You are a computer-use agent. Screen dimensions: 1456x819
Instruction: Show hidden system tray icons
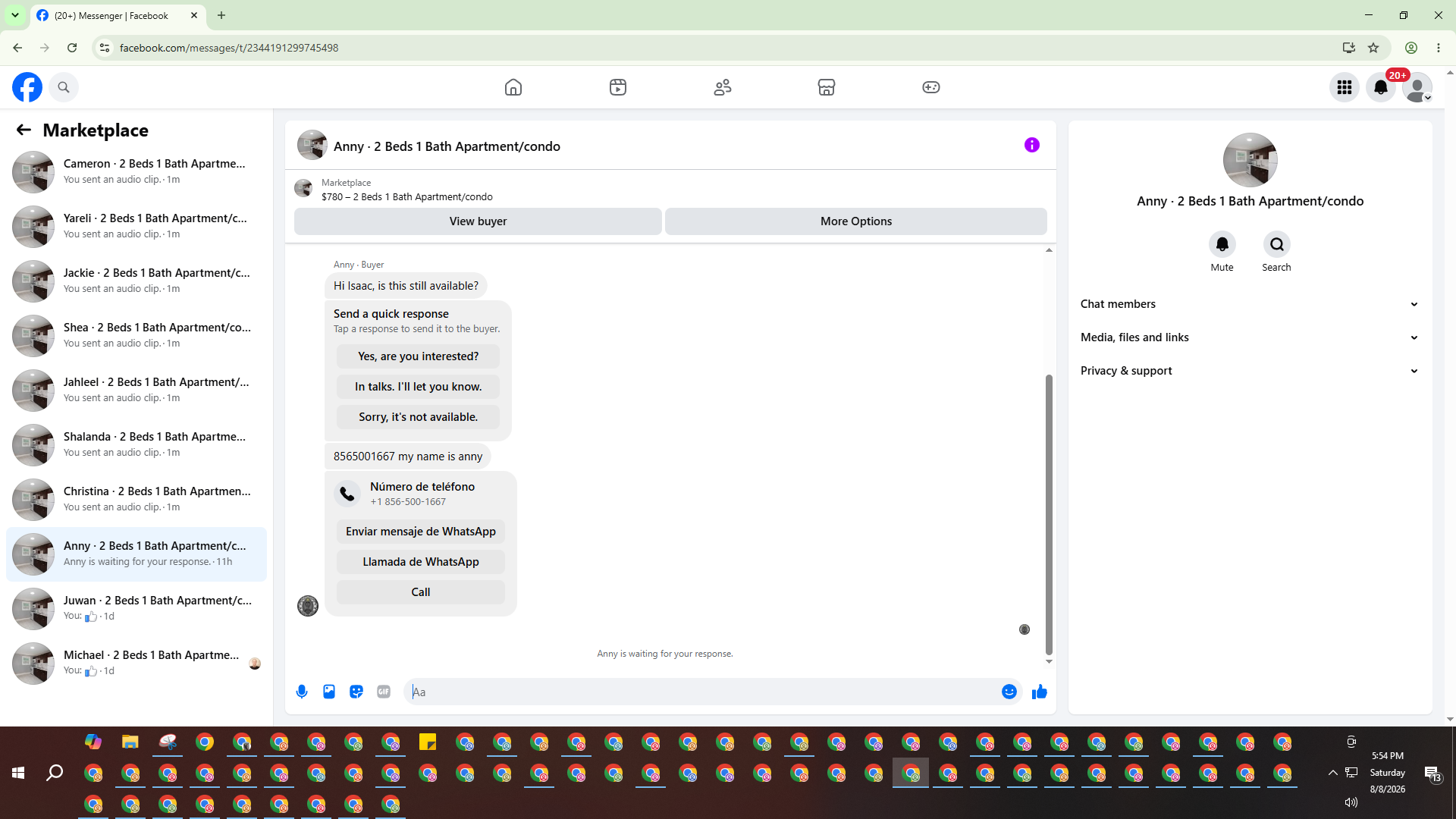click(x=1332, y=773)
